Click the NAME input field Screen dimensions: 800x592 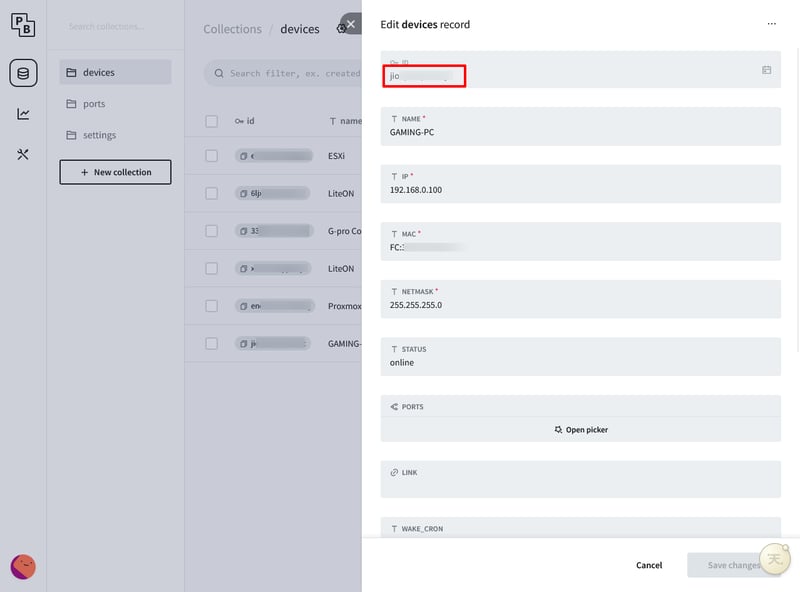coord(580,132)
